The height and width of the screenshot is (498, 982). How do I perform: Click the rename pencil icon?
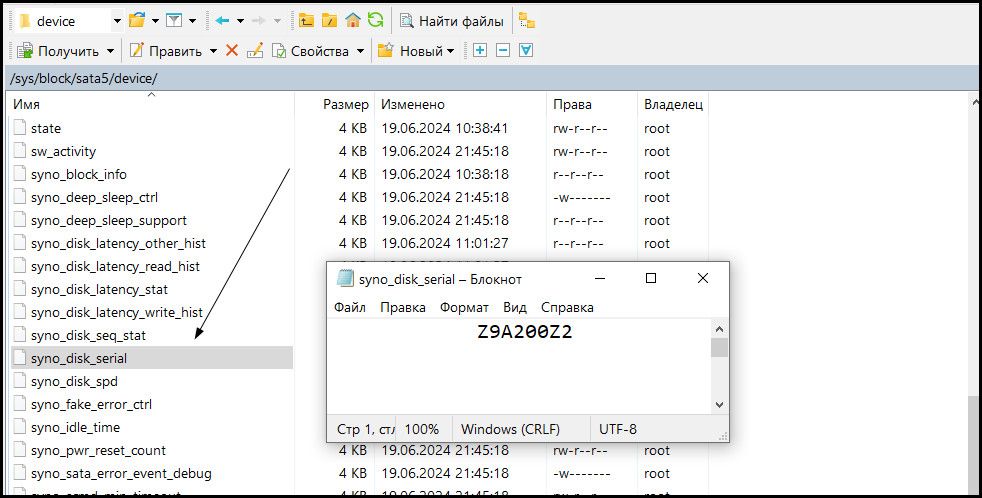click(x=255, y=50)
